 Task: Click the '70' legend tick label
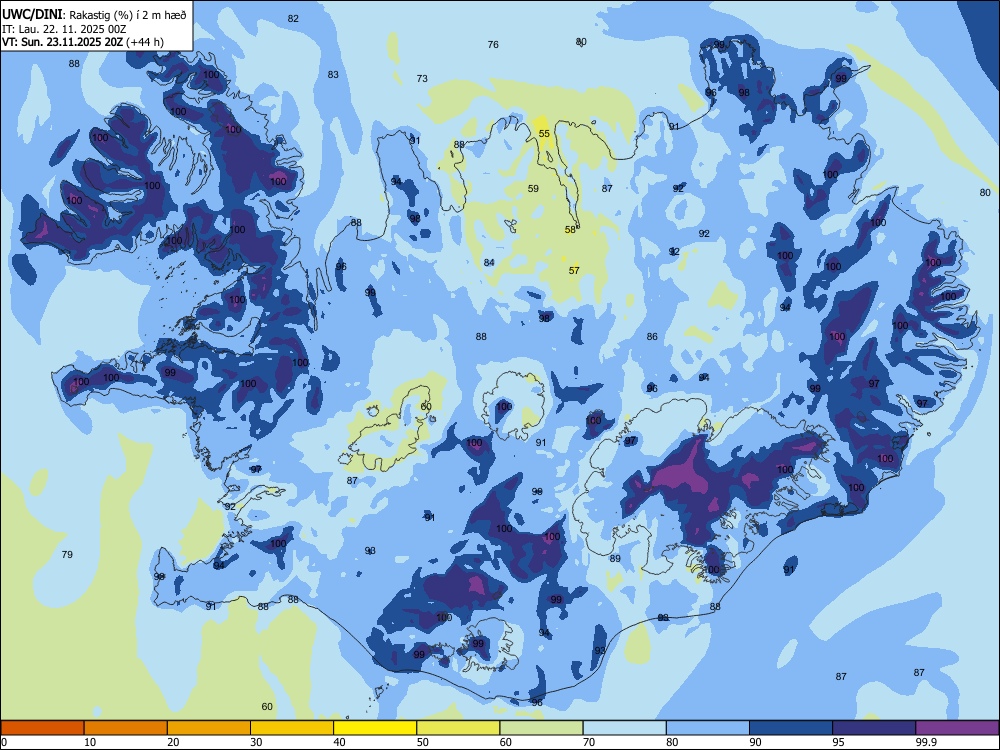pos(589,742)
